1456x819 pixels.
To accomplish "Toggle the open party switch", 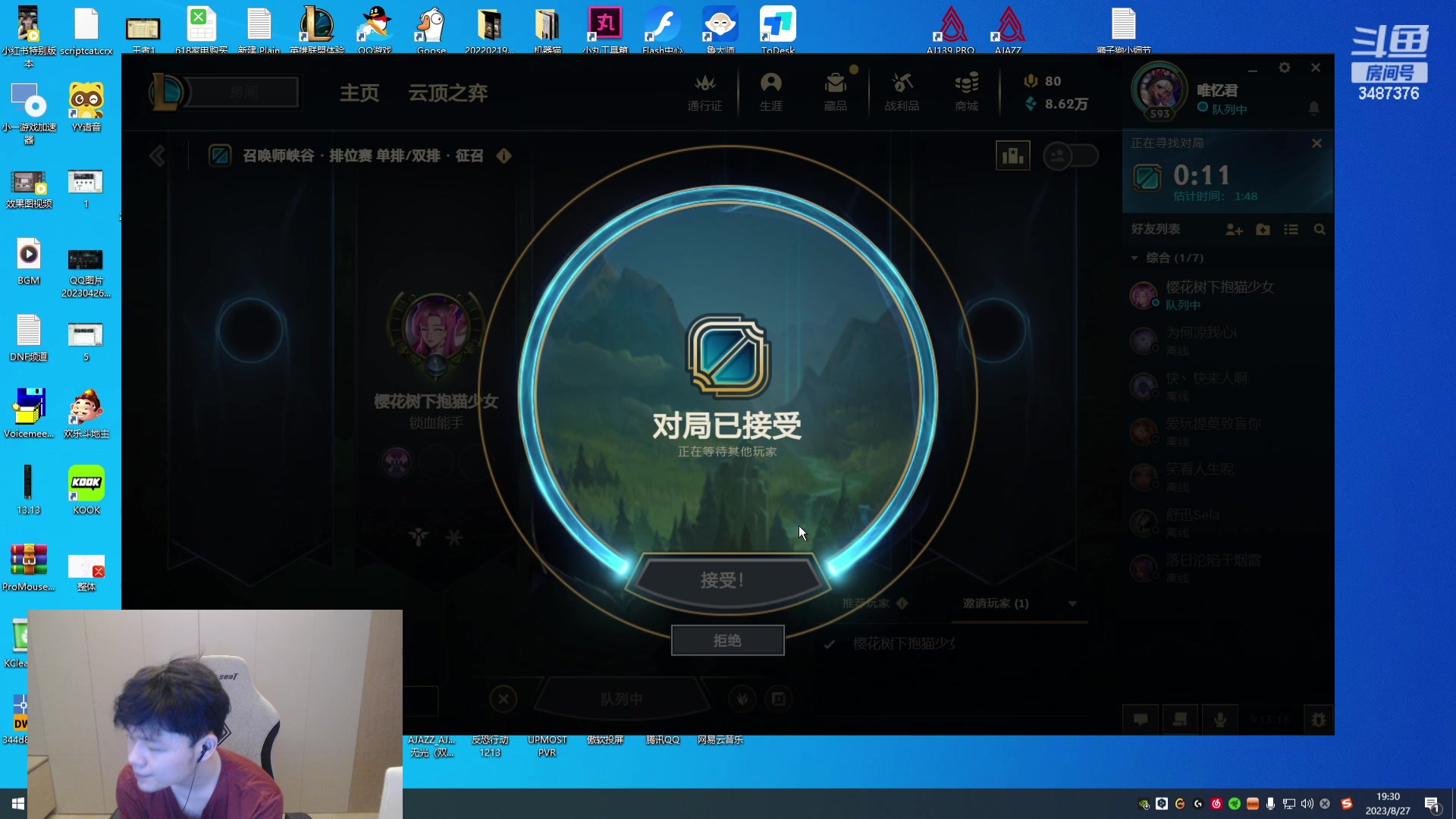I will (1070, 156).
